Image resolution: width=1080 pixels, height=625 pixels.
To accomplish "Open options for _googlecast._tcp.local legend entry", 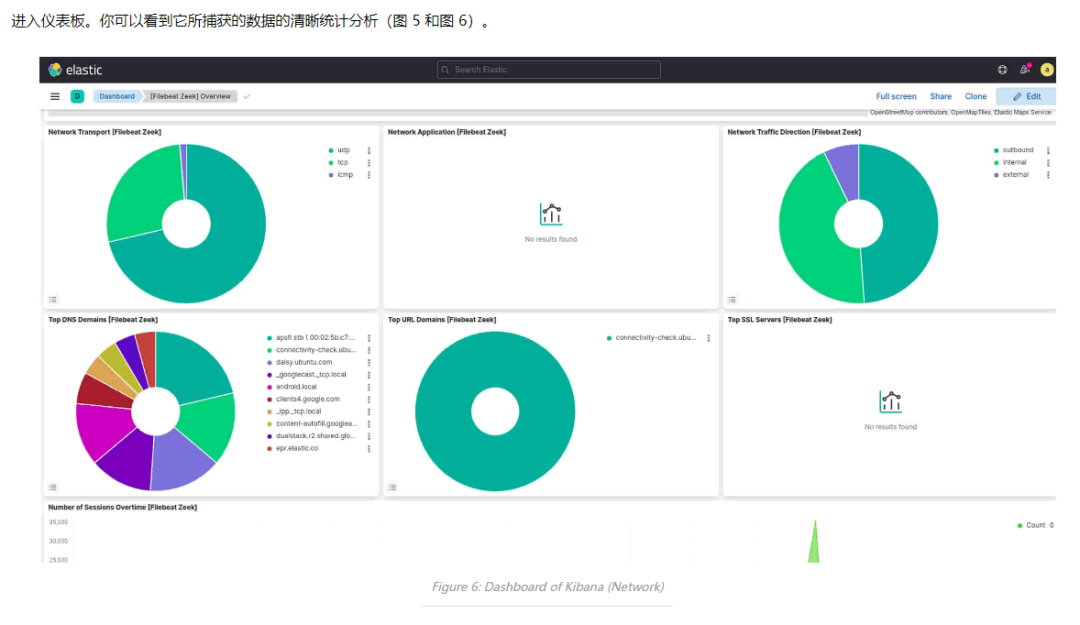I will (369, 375).
